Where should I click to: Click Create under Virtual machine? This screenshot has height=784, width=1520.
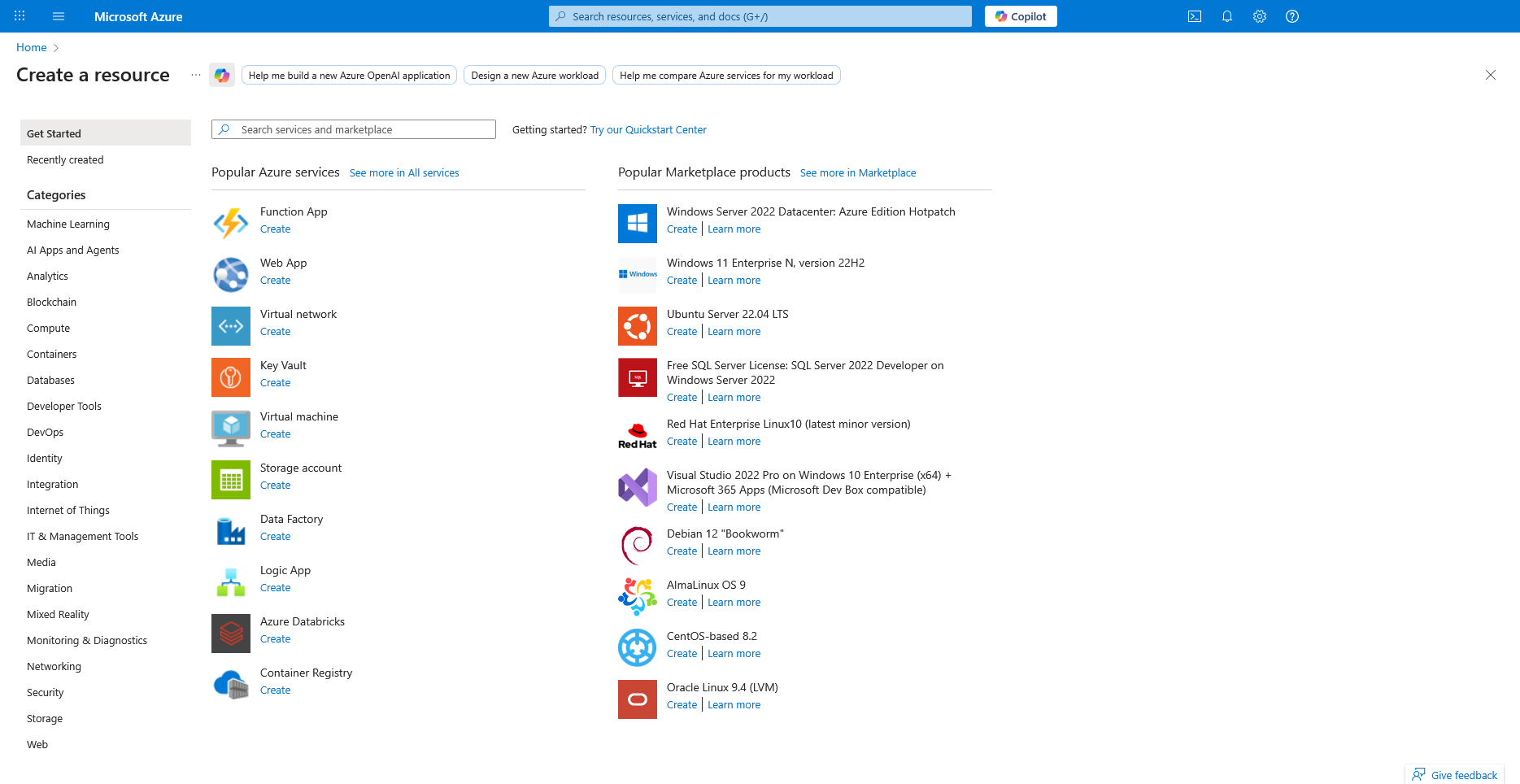[x=275, y=434]
